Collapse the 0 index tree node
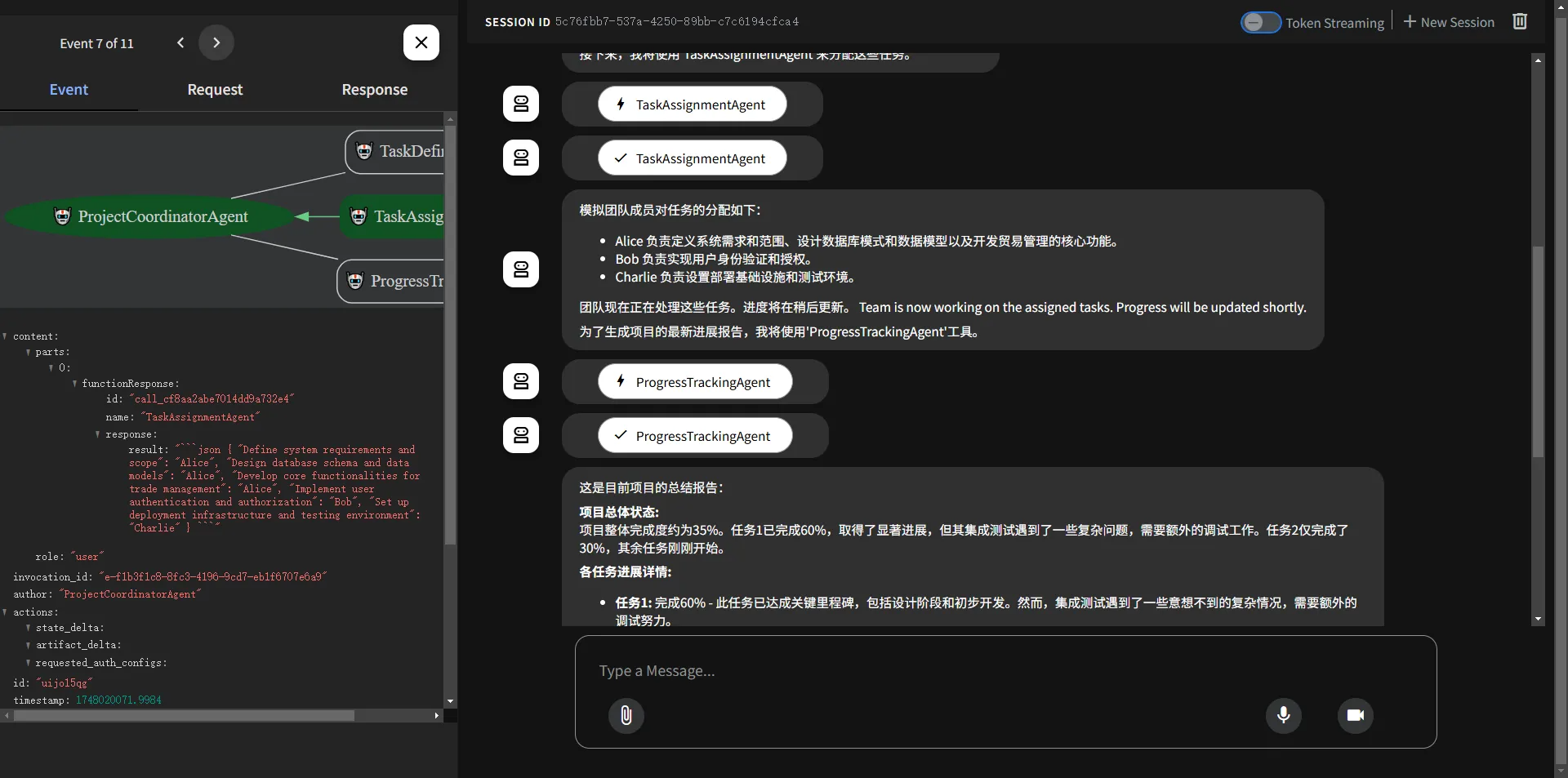The image size is (1568, 778). (x=51, y=368)
